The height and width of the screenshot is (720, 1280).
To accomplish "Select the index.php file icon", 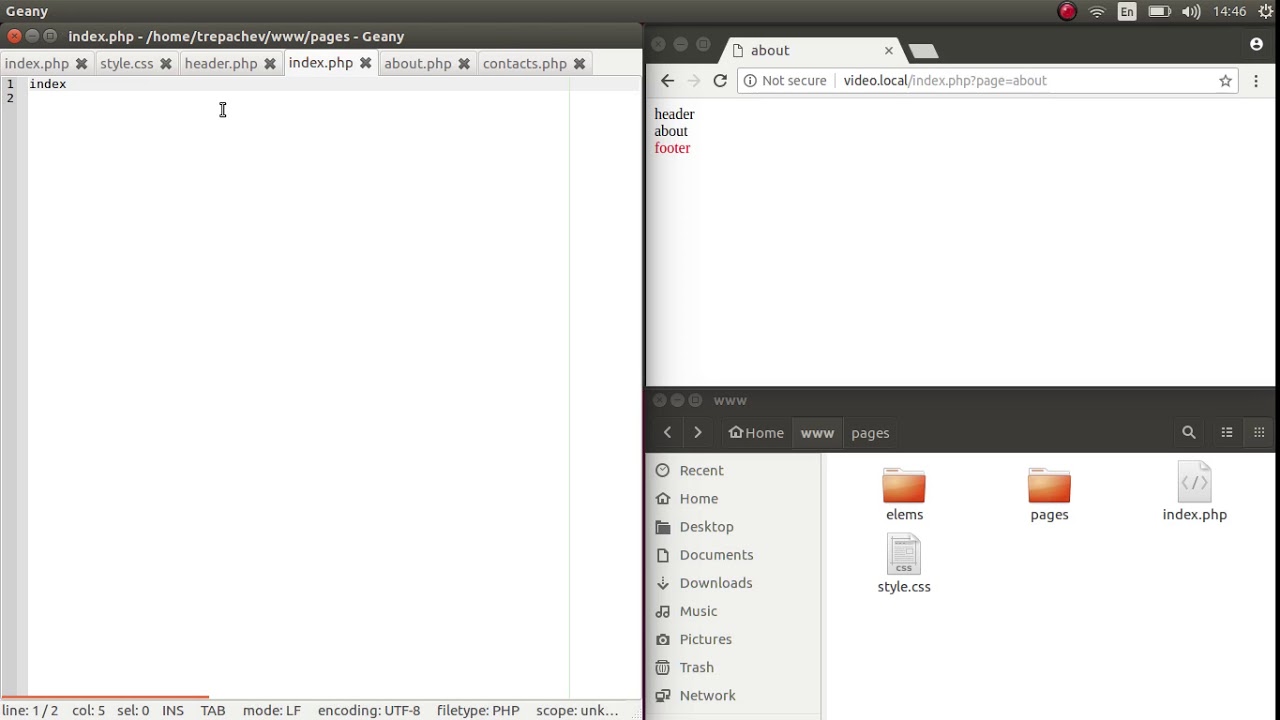I will [1195, 483].
